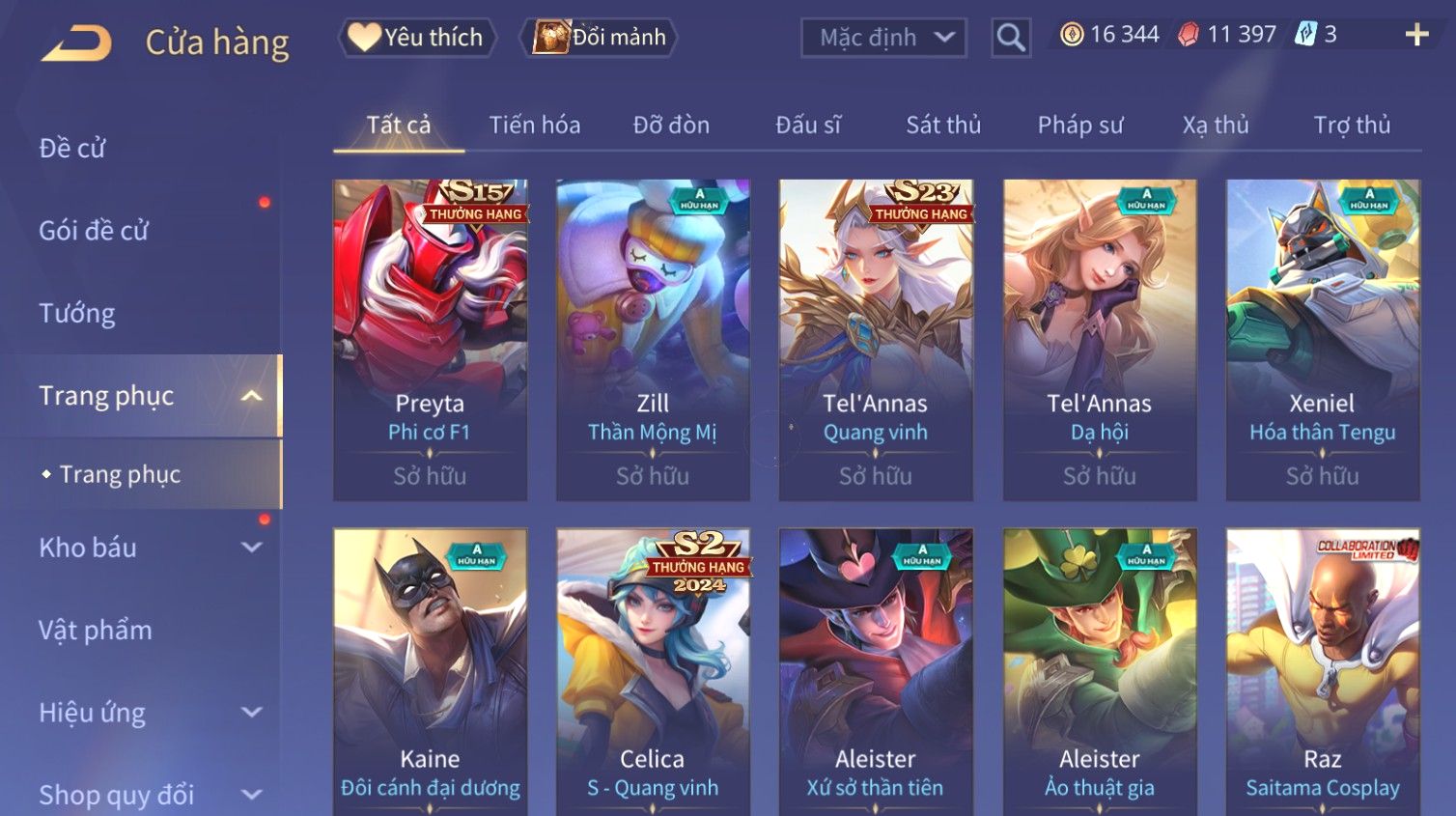Open Gói đề cử in sidebar
This screenshot has height=816, width=1456.
tap(94, 231)
